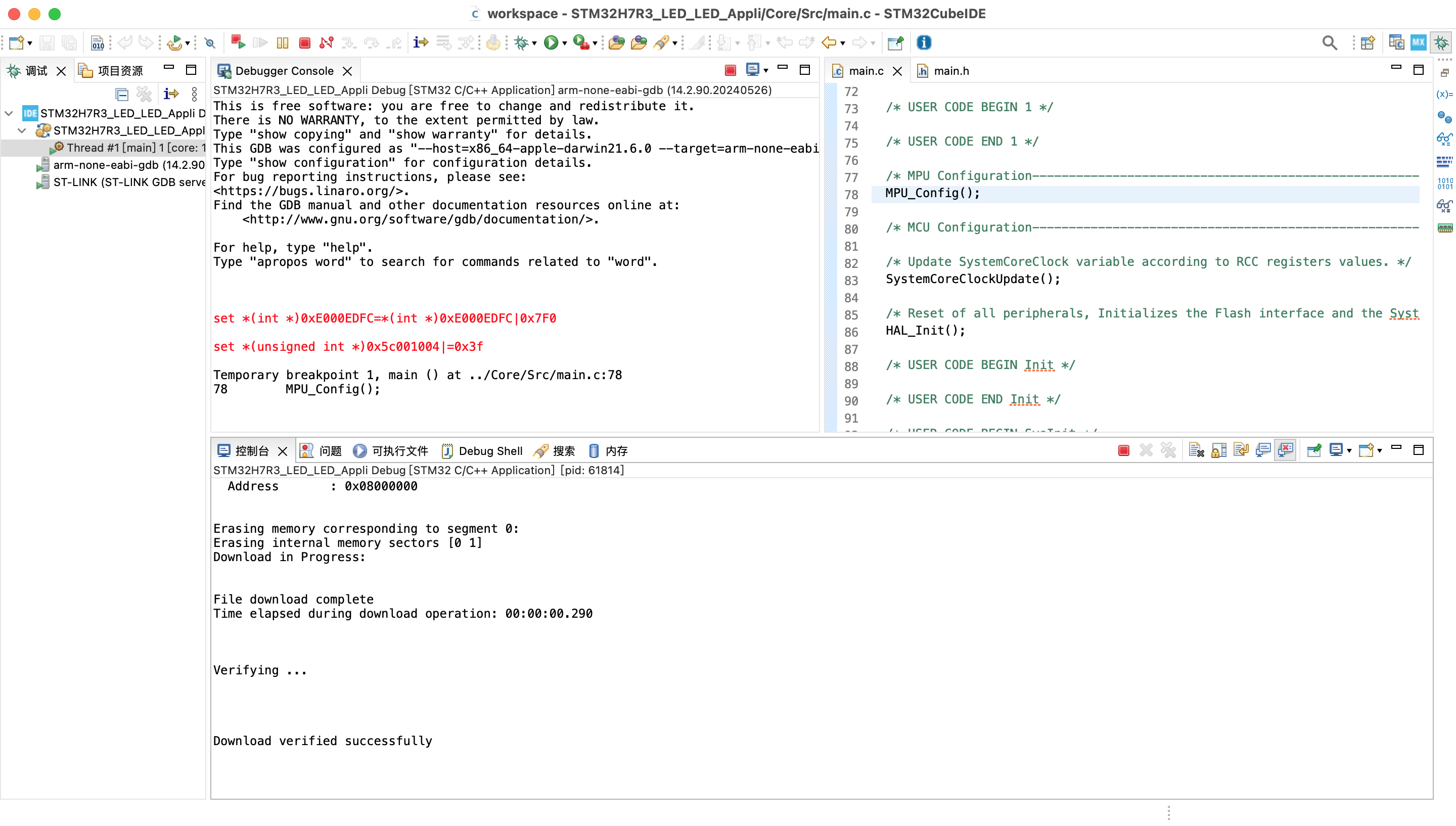Open the dropdown next to the Debug bug icon

coord(534,43)
